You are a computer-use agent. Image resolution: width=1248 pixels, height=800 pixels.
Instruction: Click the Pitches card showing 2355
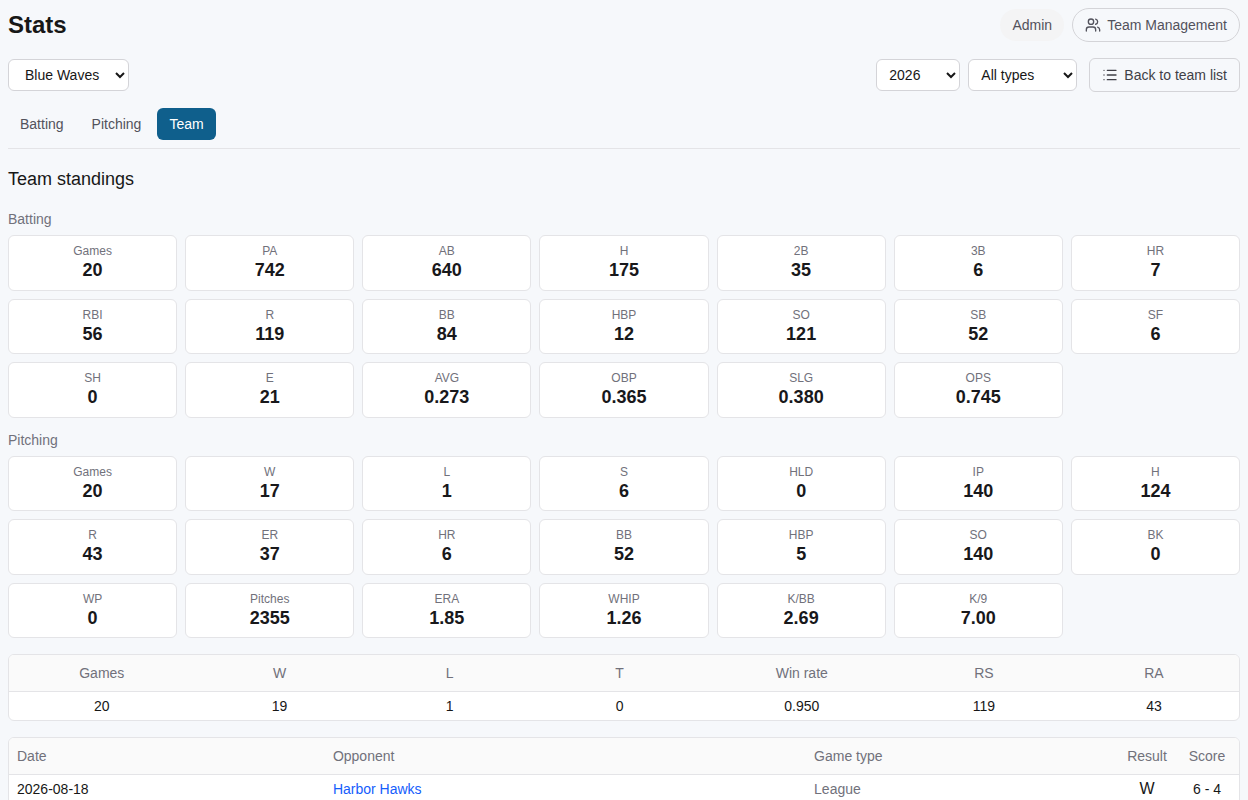pyautogui.click(x=270, y=610)
